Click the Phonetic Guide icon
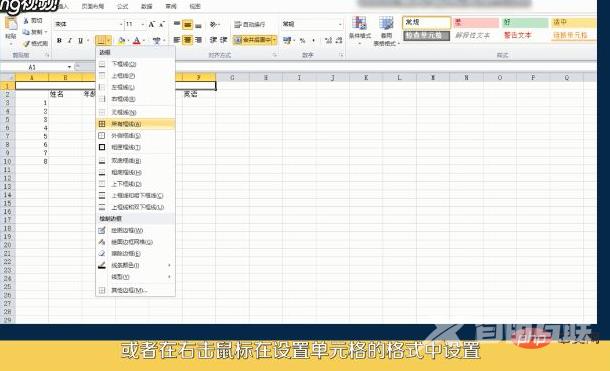 (156, 40)
